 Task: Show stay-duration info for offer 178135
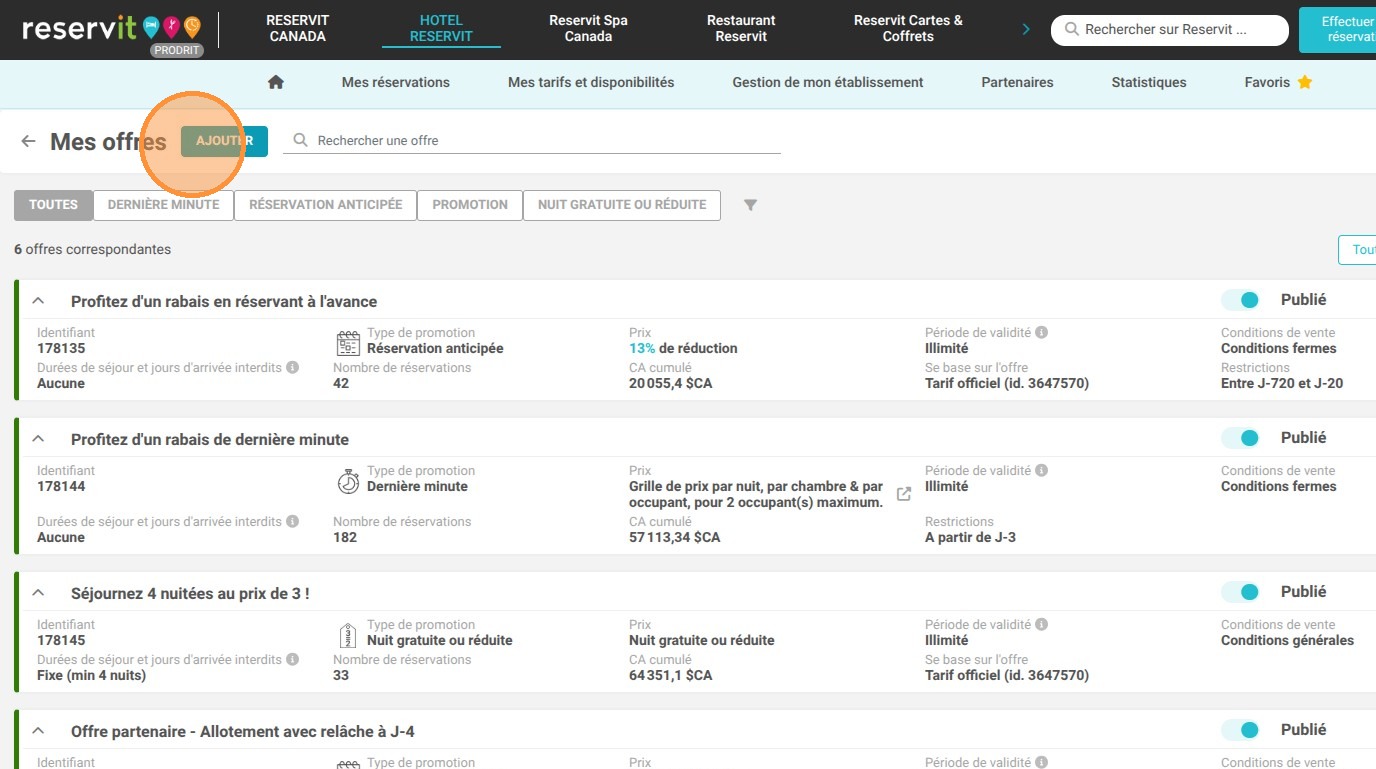[x=293, y=367]
